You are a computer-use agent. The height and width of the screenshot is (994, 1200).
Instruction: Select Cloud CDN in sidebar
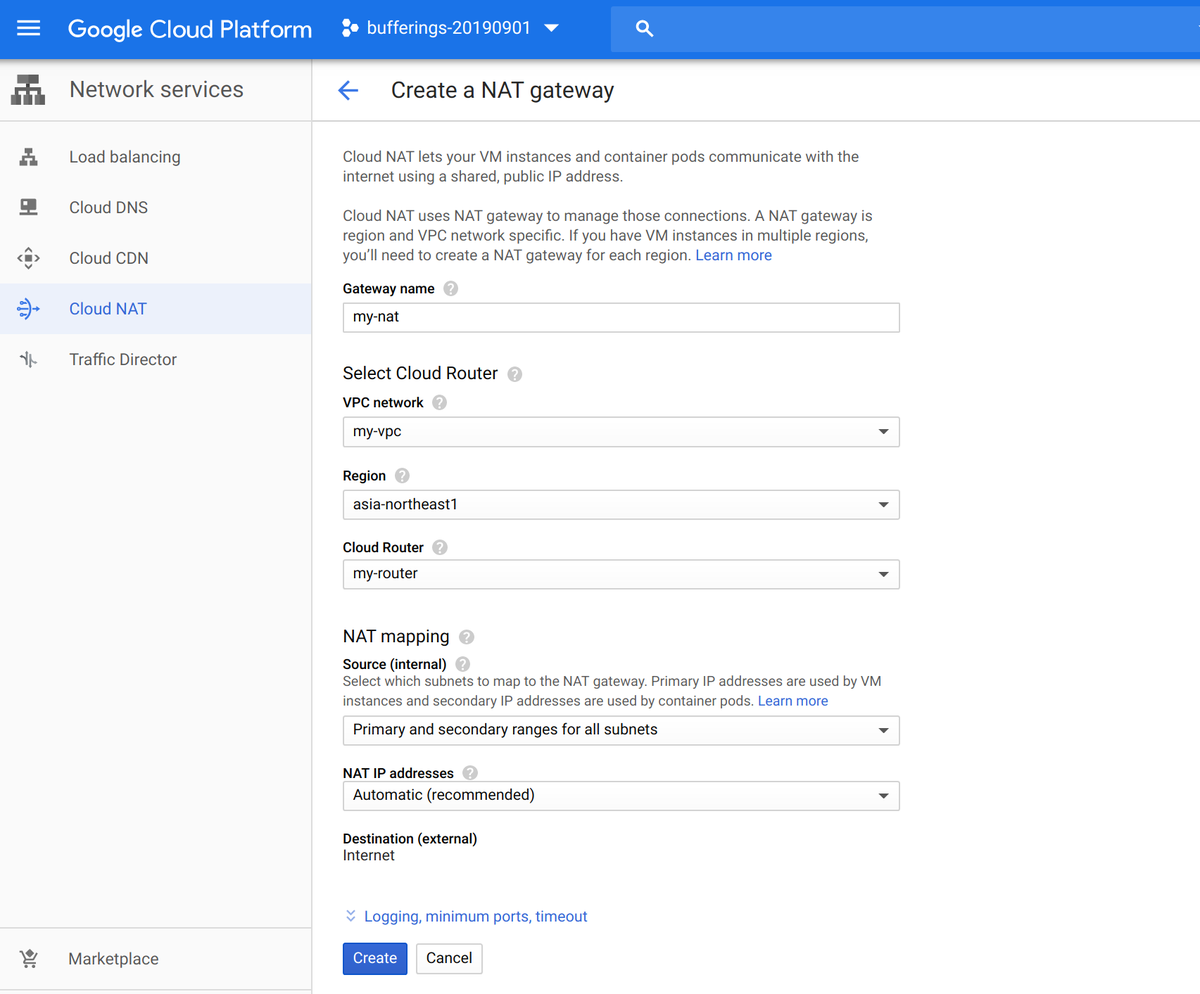click(156, 258)
